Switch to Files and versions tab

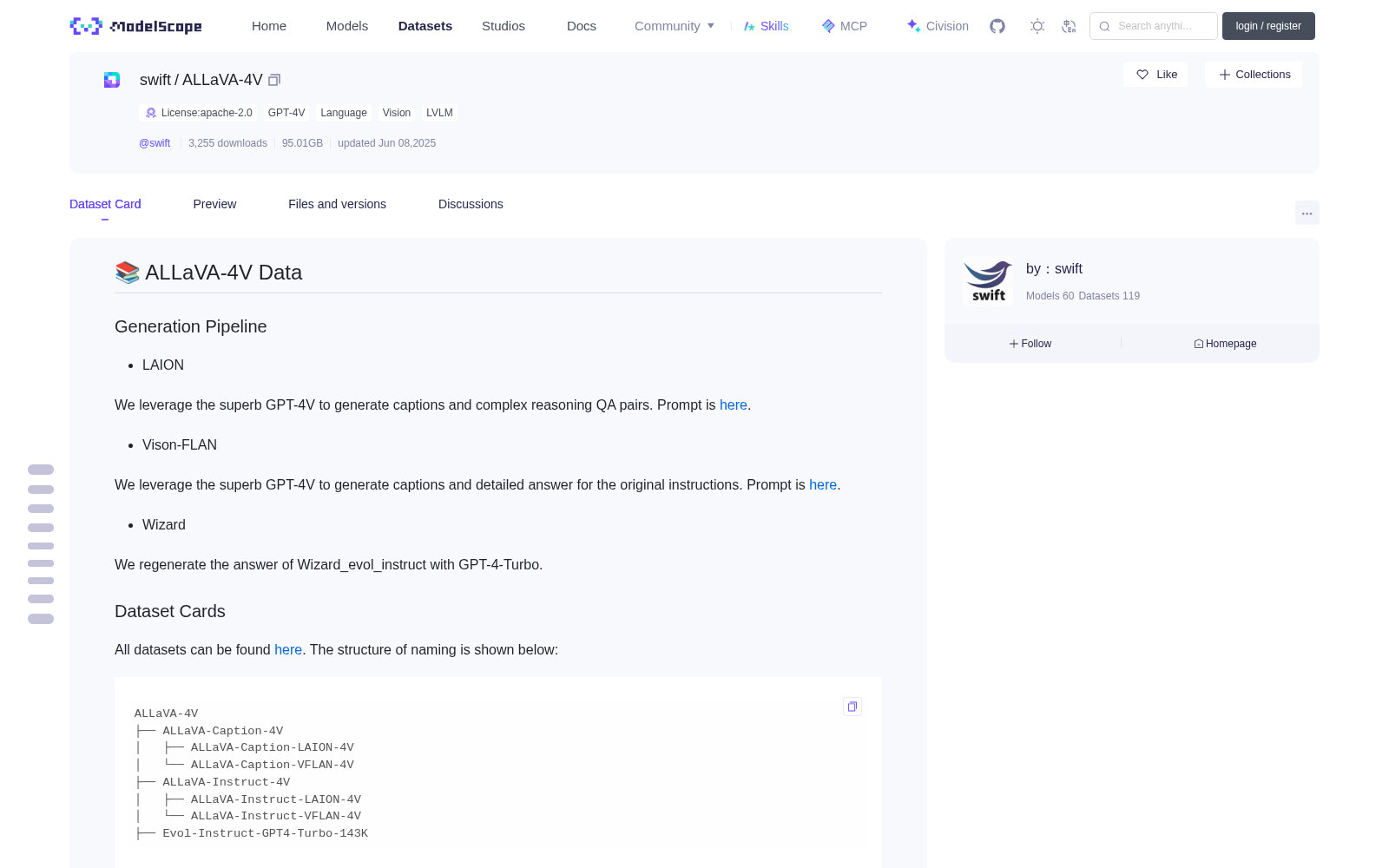click(x=337, y=204)
